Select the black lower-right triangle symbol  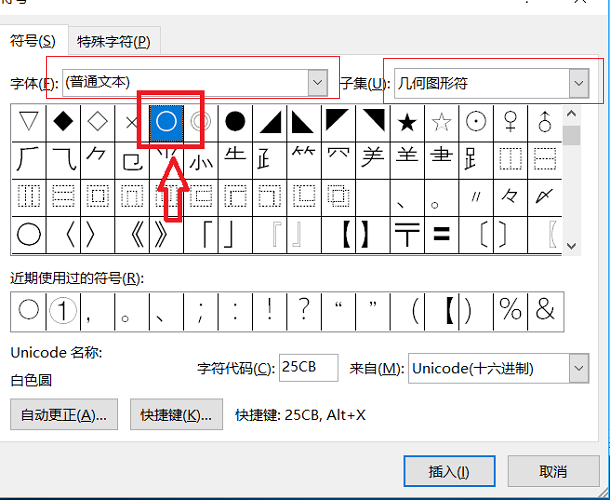[x=270, y=123]
